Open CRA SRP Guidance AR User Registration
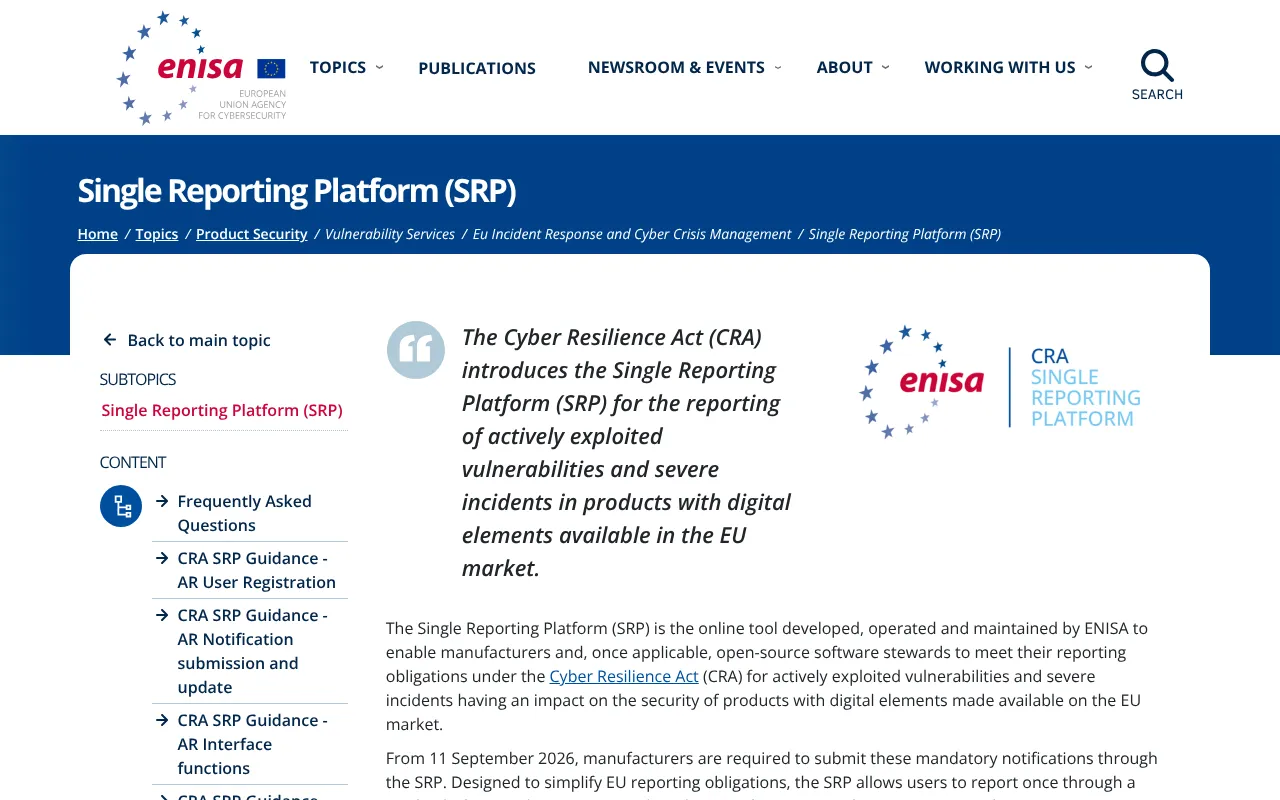The height and width of the screenshot is (800, 1280). tap(257, 570)
